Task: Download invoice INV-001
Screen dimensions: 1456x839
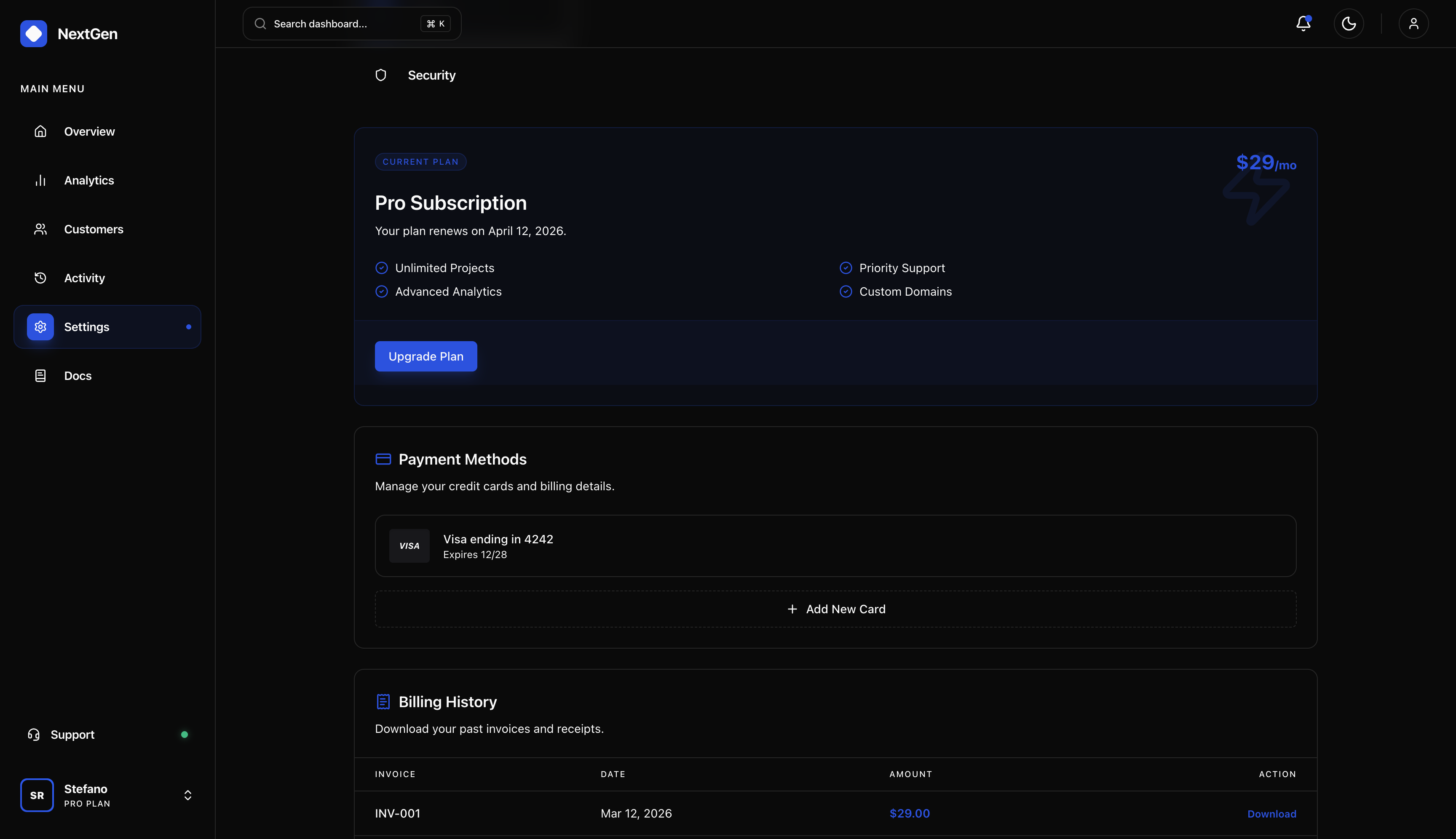Action: coord(1271,813)
